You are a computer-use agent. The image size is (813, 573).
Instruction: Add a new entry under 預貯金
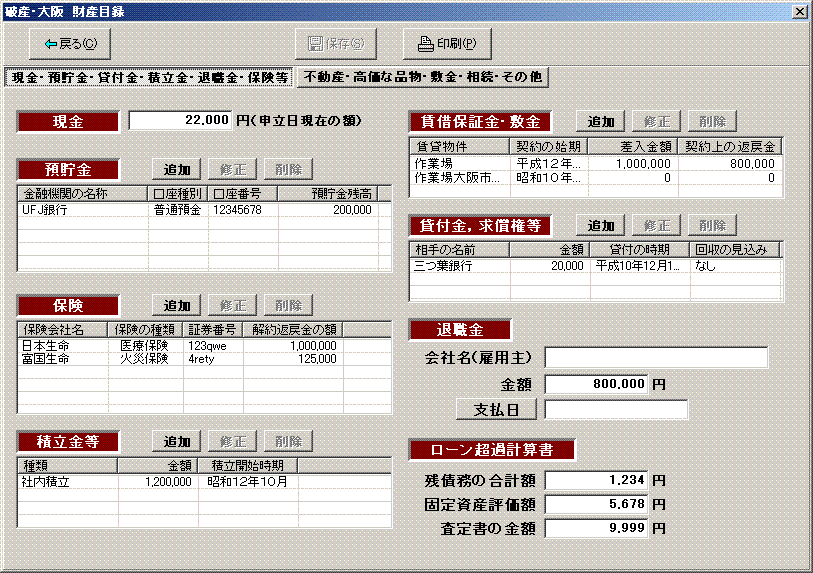pyautogui.click(x=177, y=169)
